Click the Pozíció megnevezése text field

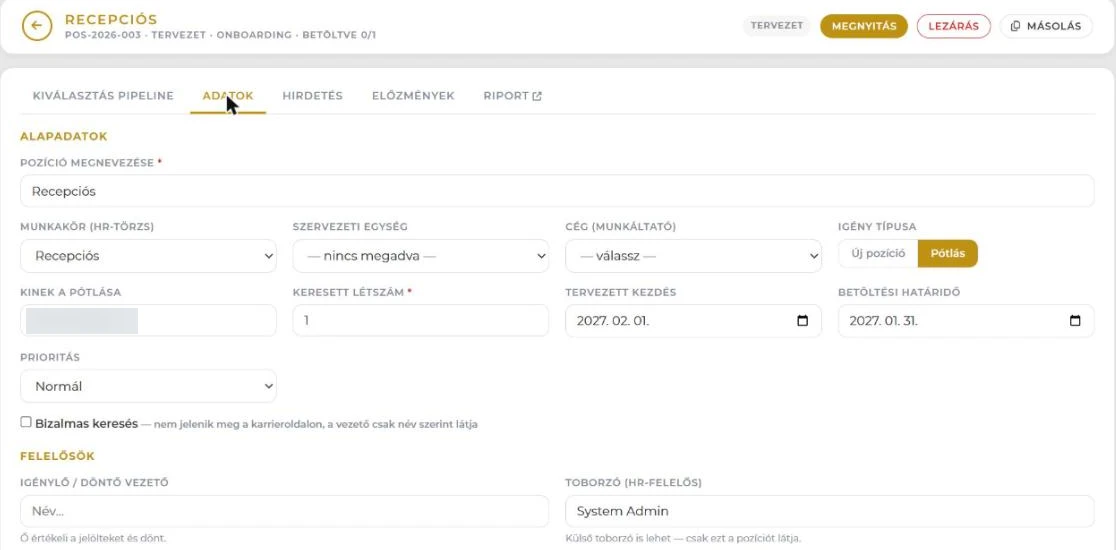[557, 191]
